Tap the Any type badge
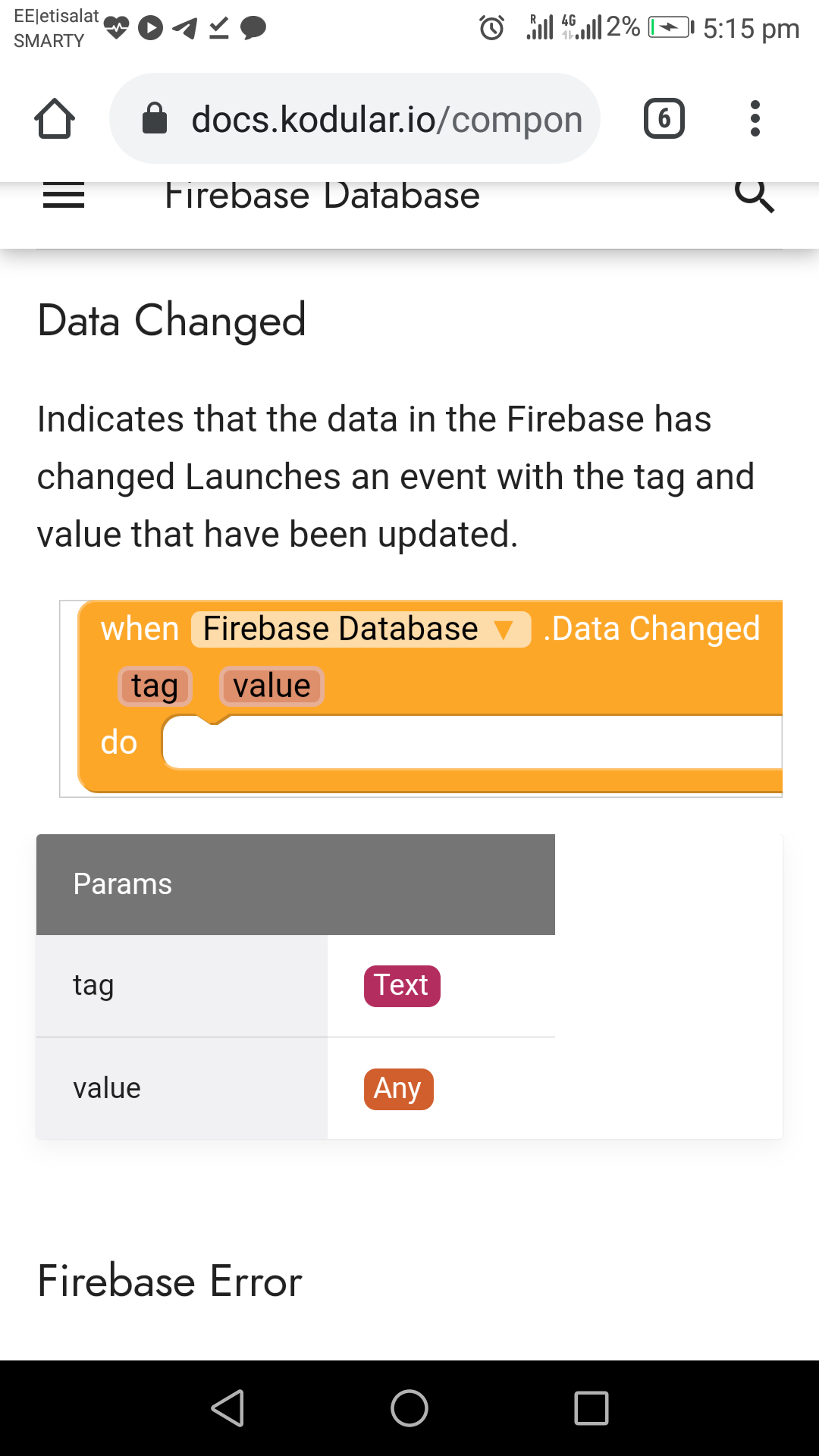The image size is (819, 1456). pos(398,1089)
